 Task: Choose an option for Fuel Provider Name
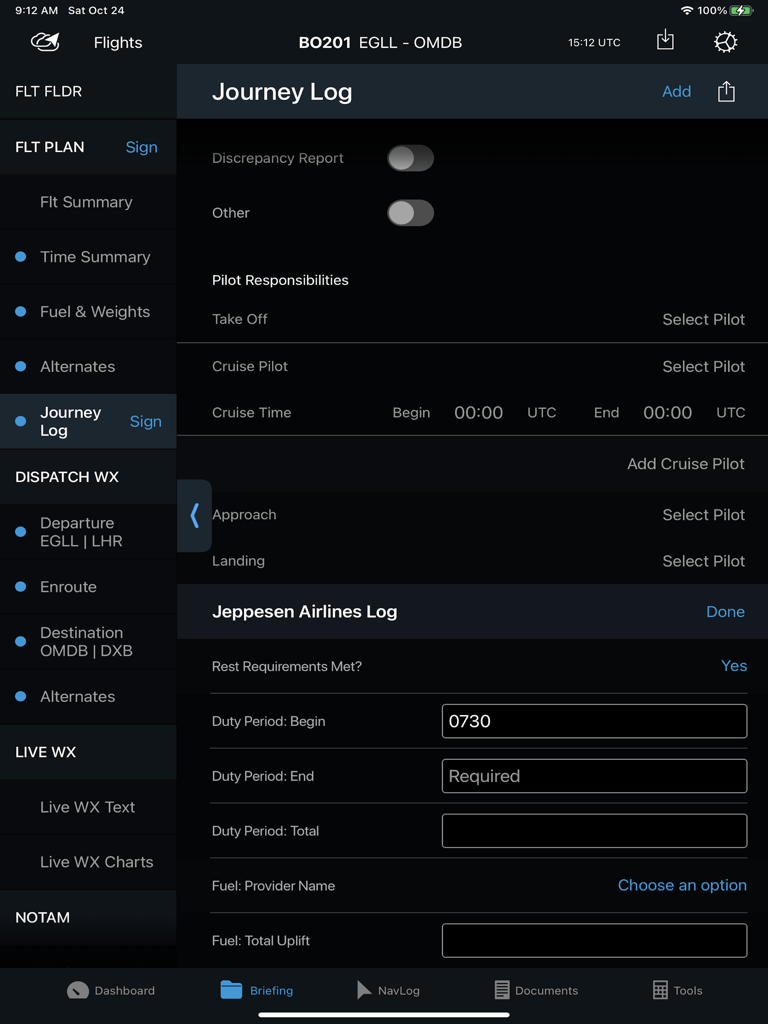(682, 885)
